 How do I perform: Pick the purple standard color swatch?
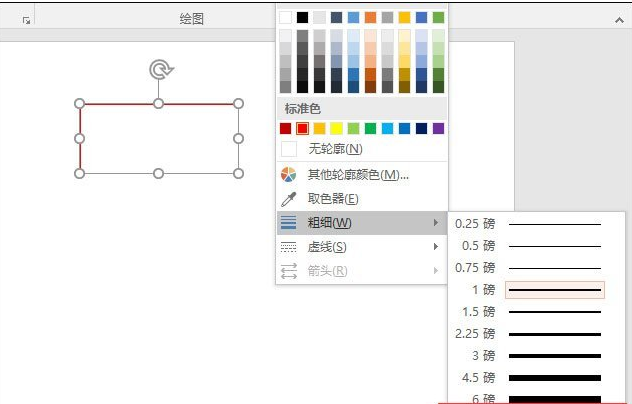click(x=438, y=128)
